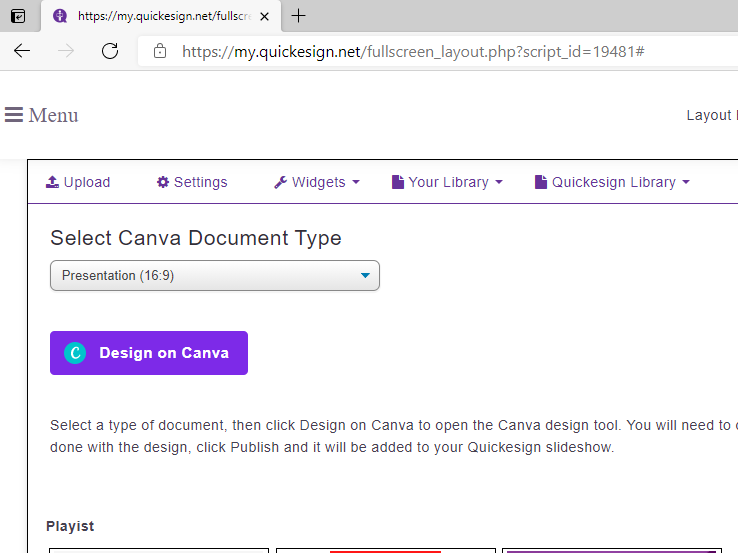Open the Quickesign Library menu
Screen dimensions: 738x553
(x=612, y=182)
